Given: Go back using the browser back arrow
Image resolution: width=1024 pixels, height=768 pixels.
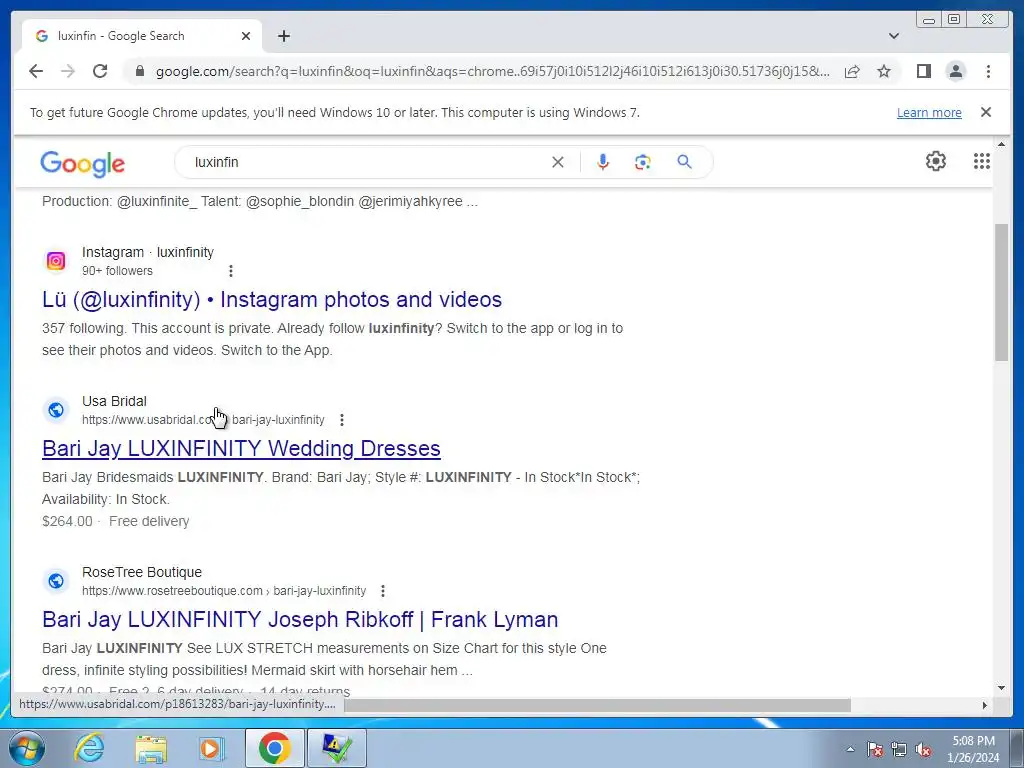Looking at the screenshot, I should [36, 71].
